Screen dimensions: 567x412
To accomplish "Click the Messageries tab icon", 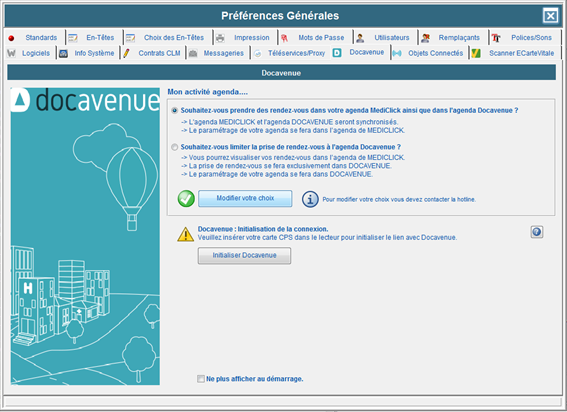I will (x=193, y=54).
